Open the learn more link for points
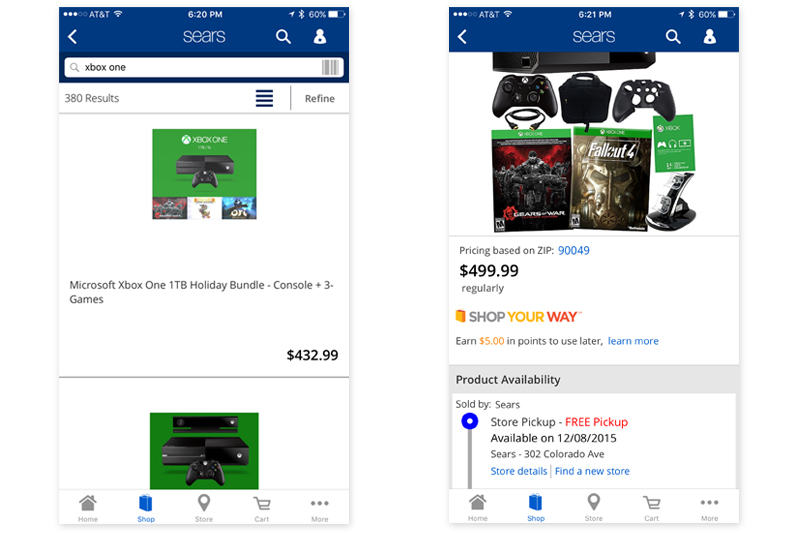Image resolution: width=800 pixels, height=533 pixels. pyautogui.click(x=633, y=341)
